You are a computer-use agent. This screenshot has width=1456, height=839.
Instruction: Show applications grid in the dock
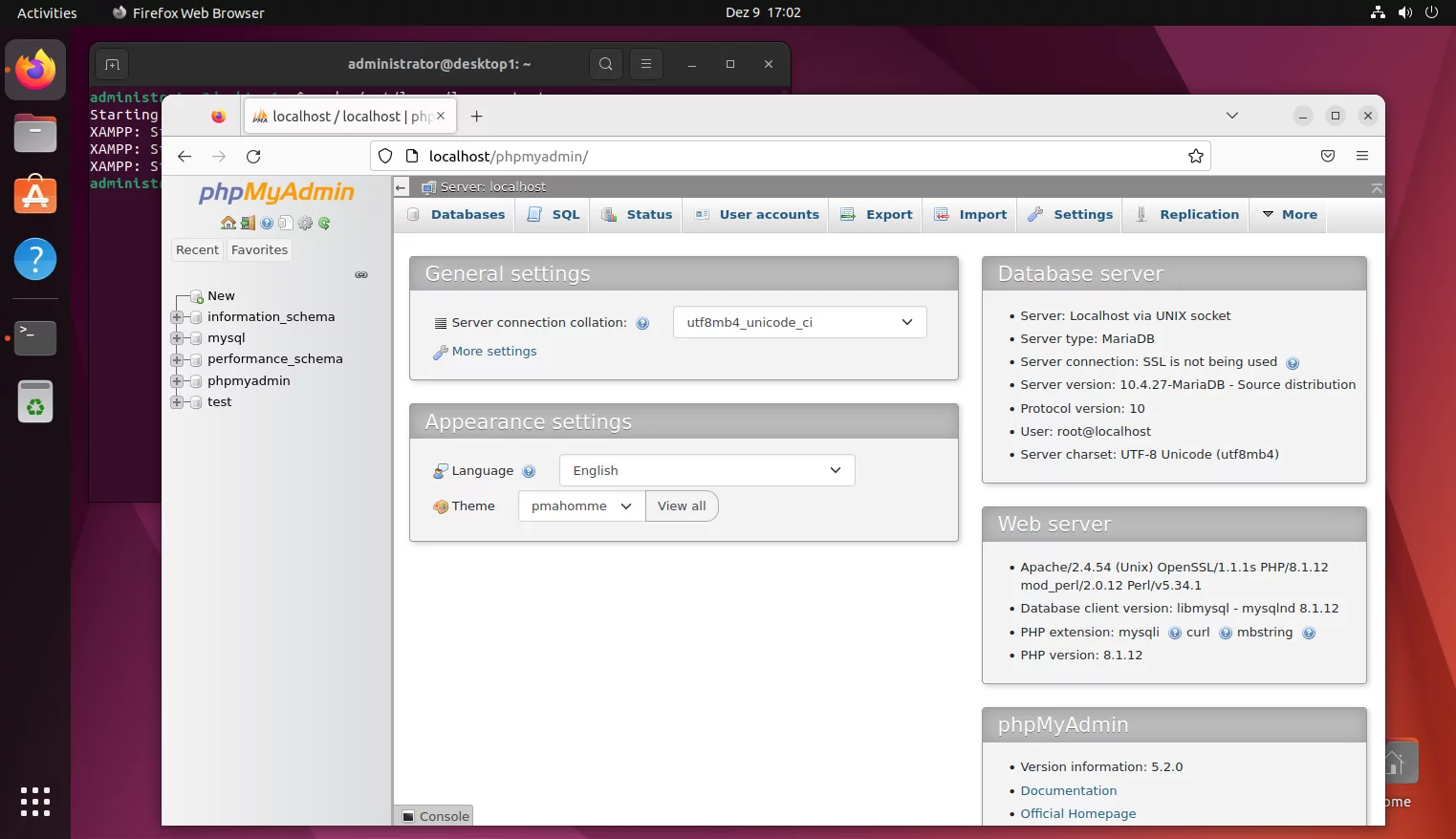point(35,802)
